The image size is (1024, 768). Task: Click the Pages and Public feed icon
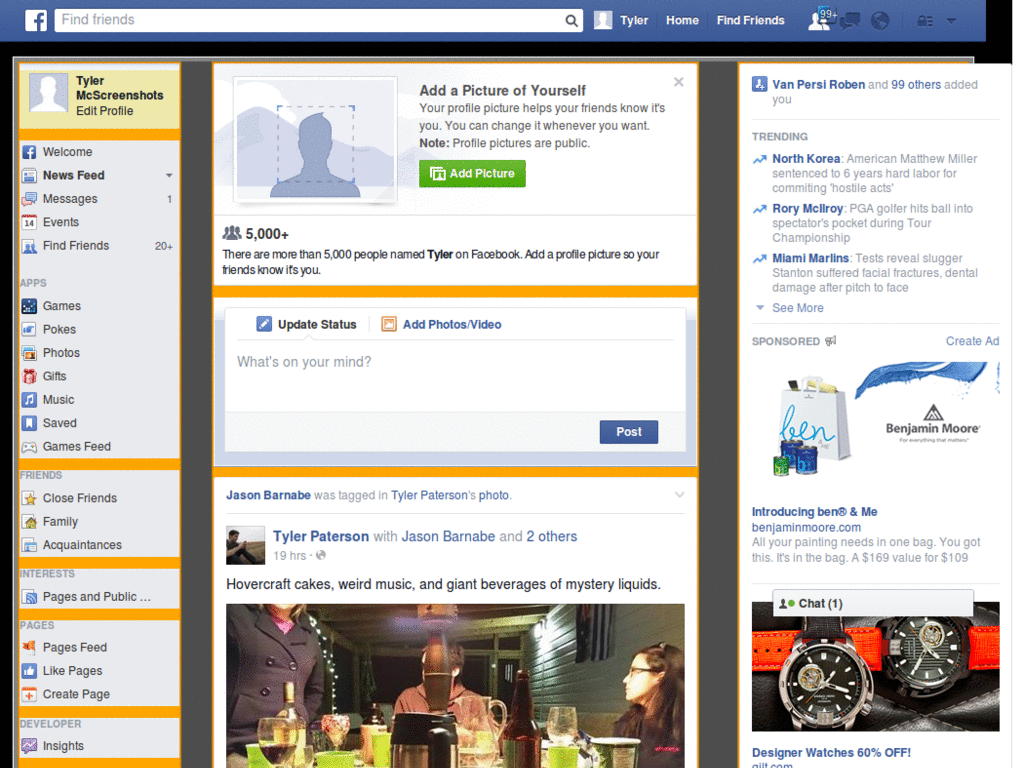pos(29,597)
